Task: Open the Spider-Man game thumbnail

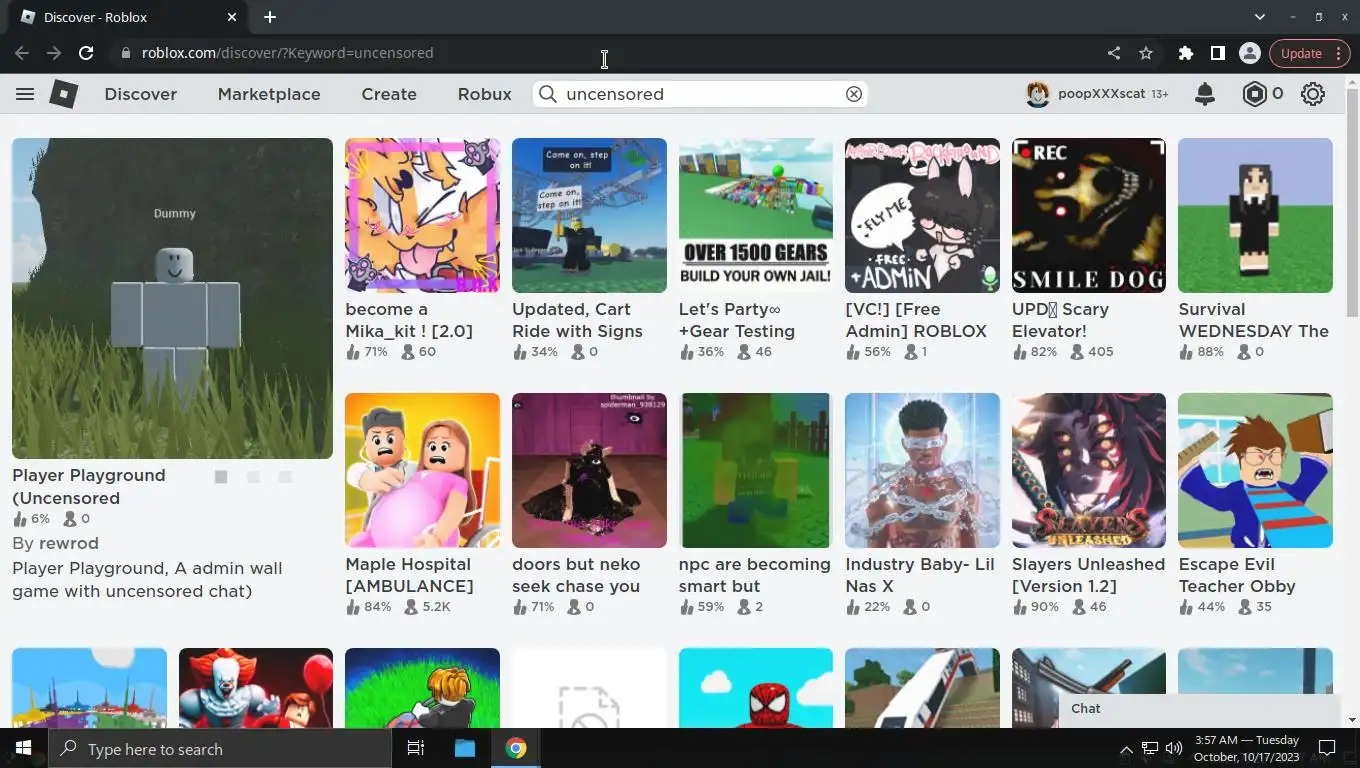Action: (x=755, y=688)
